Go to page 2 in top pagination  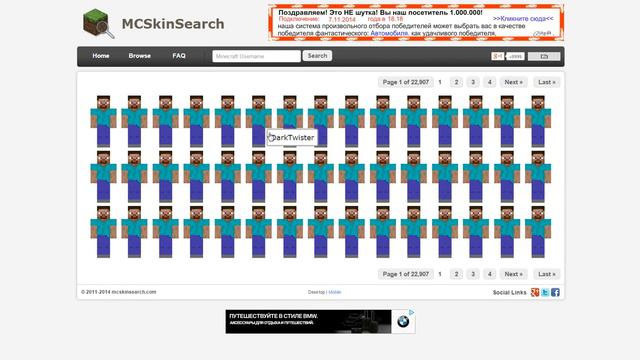point(456,82)
